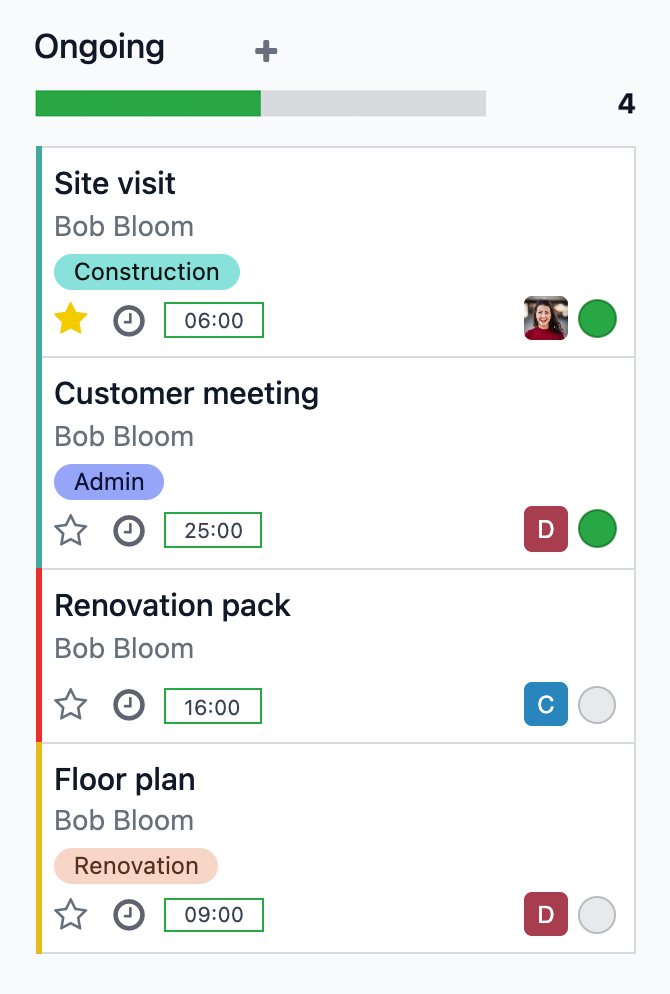The width and height of the screenshot is (670, 994).
Task: Click the clock icon on Floor plan
Action: click(x=129, y=914)
